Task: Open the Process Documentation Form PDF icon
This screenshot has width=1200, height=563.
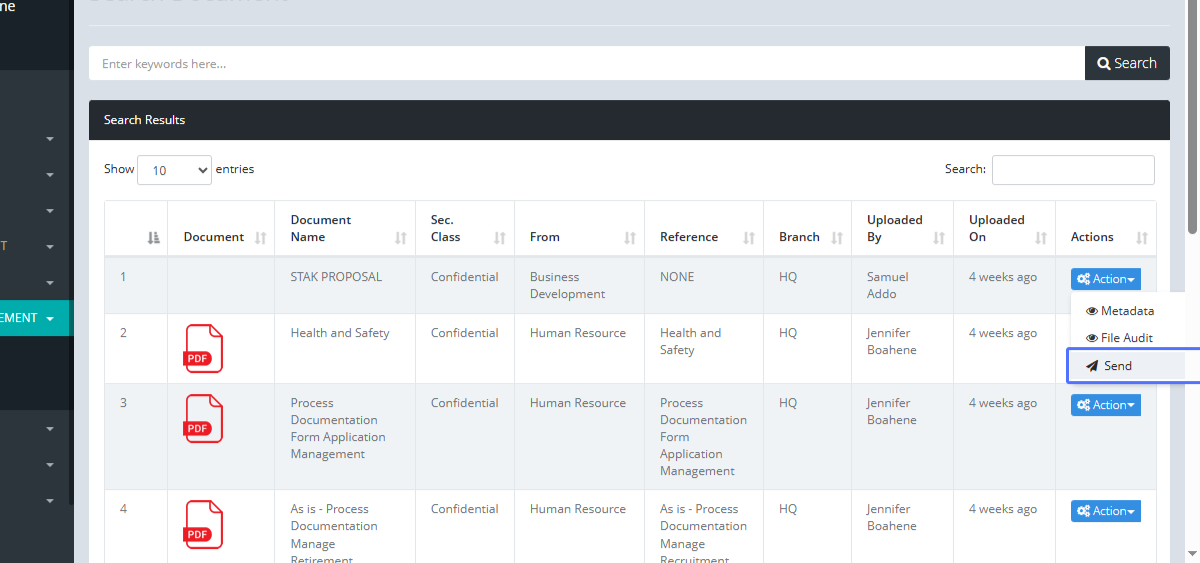Action: tap(204, 418)
